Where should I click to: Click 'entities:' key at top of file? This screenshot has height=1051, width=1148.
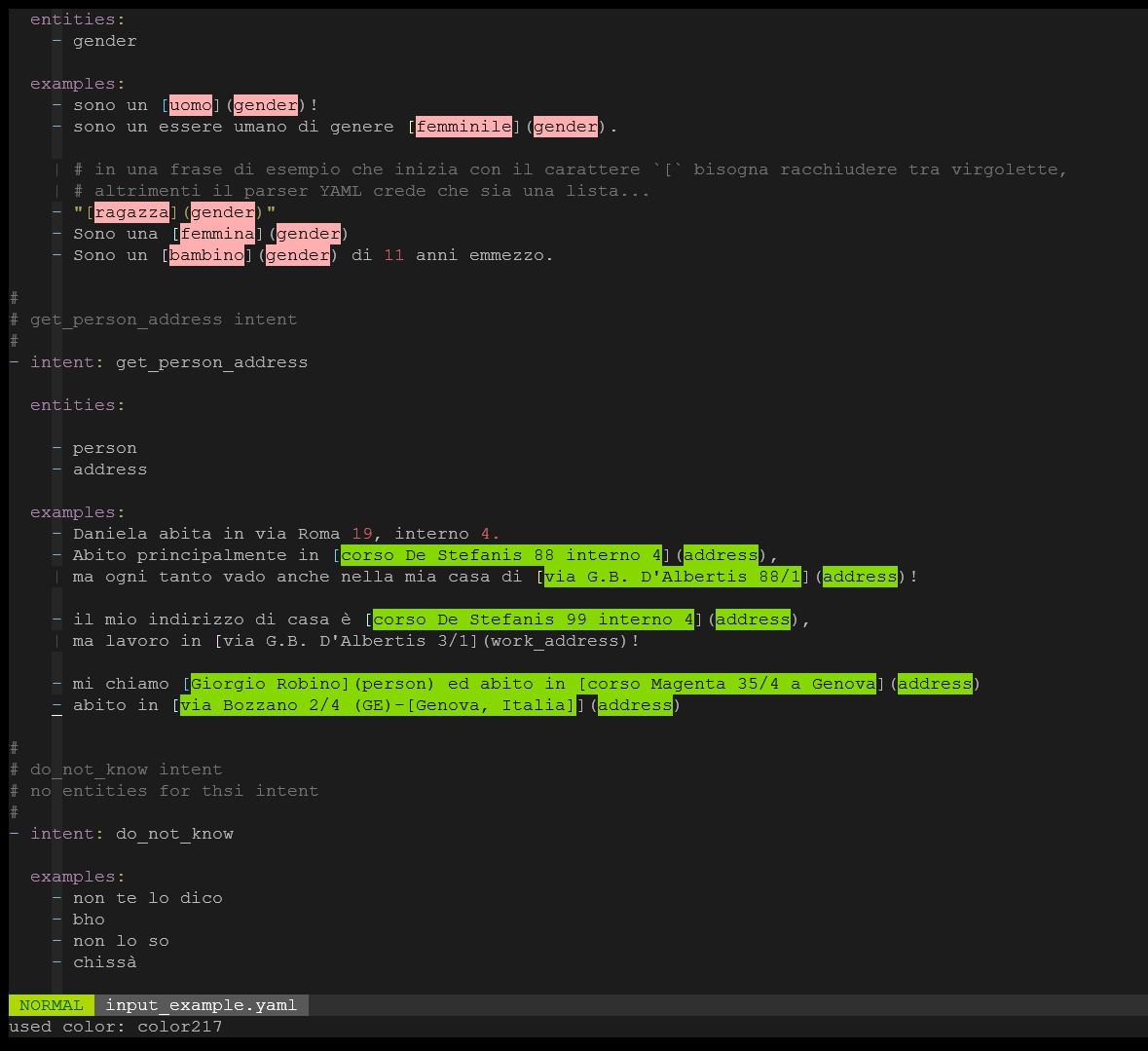tap(78, 19)
